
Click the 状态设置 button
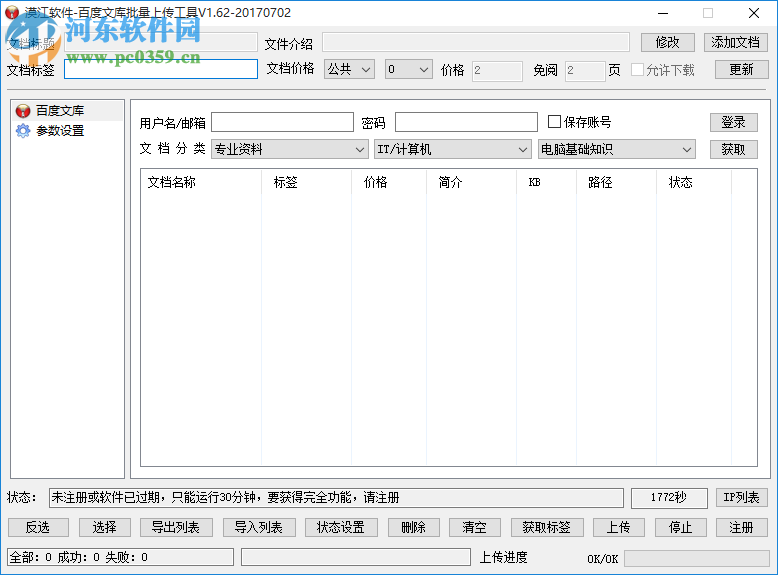(x=341, y=527)
